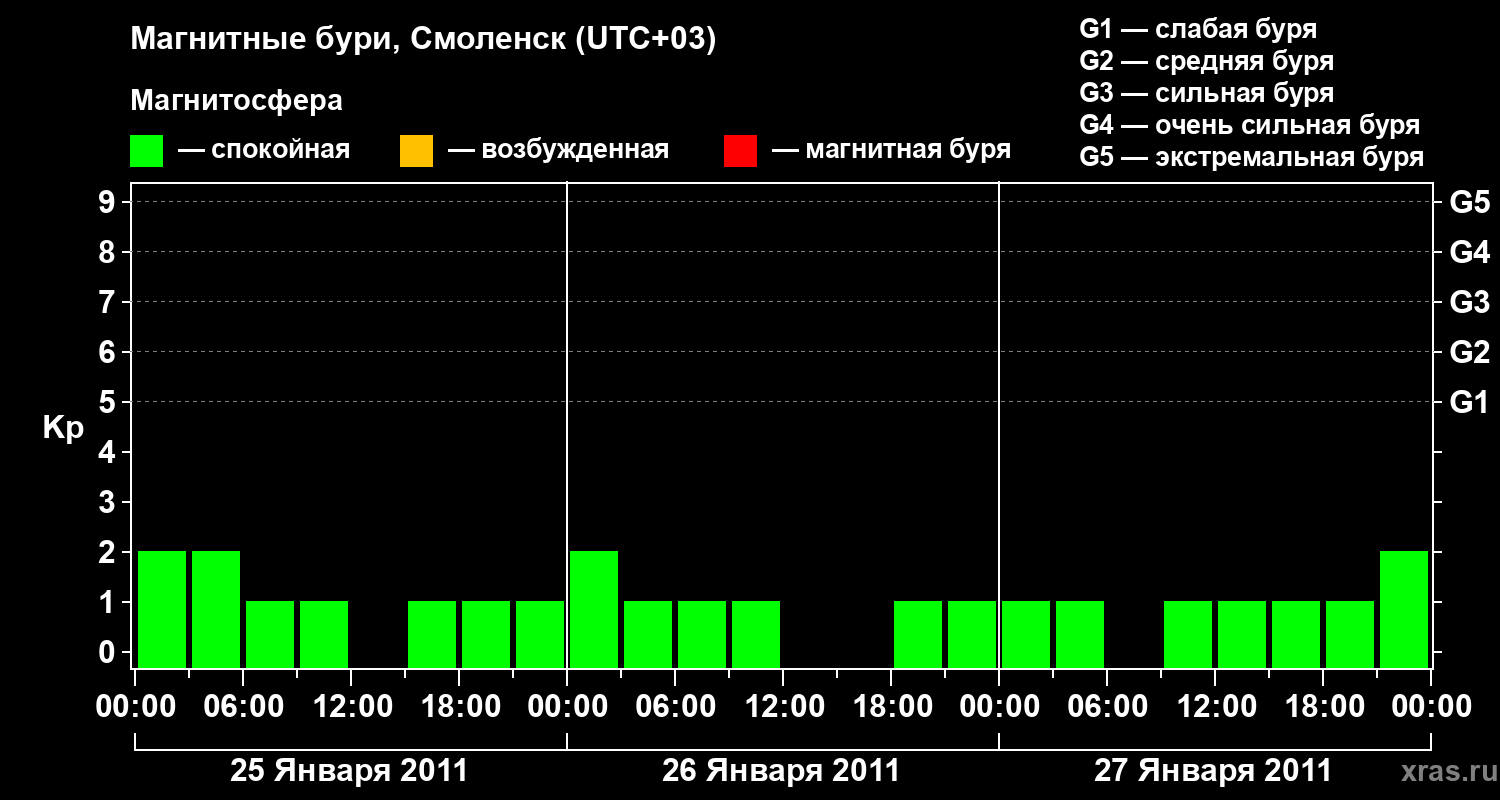This screenshot has height=800, width=1500.
Task: Click the 'G1' label on right axis
Action: point(1469,402)
